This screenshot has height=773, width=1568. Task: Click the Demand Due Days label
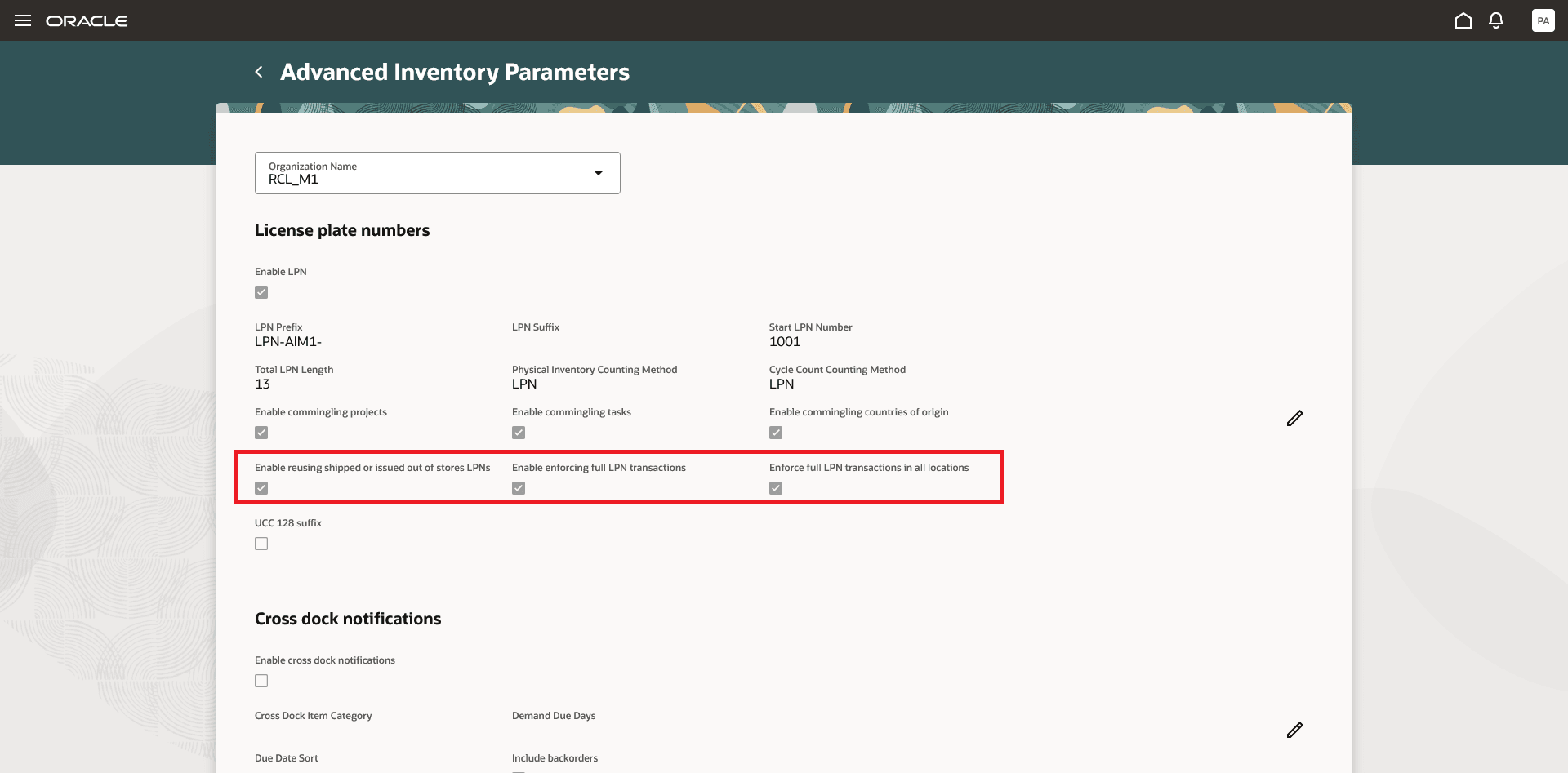554,716
